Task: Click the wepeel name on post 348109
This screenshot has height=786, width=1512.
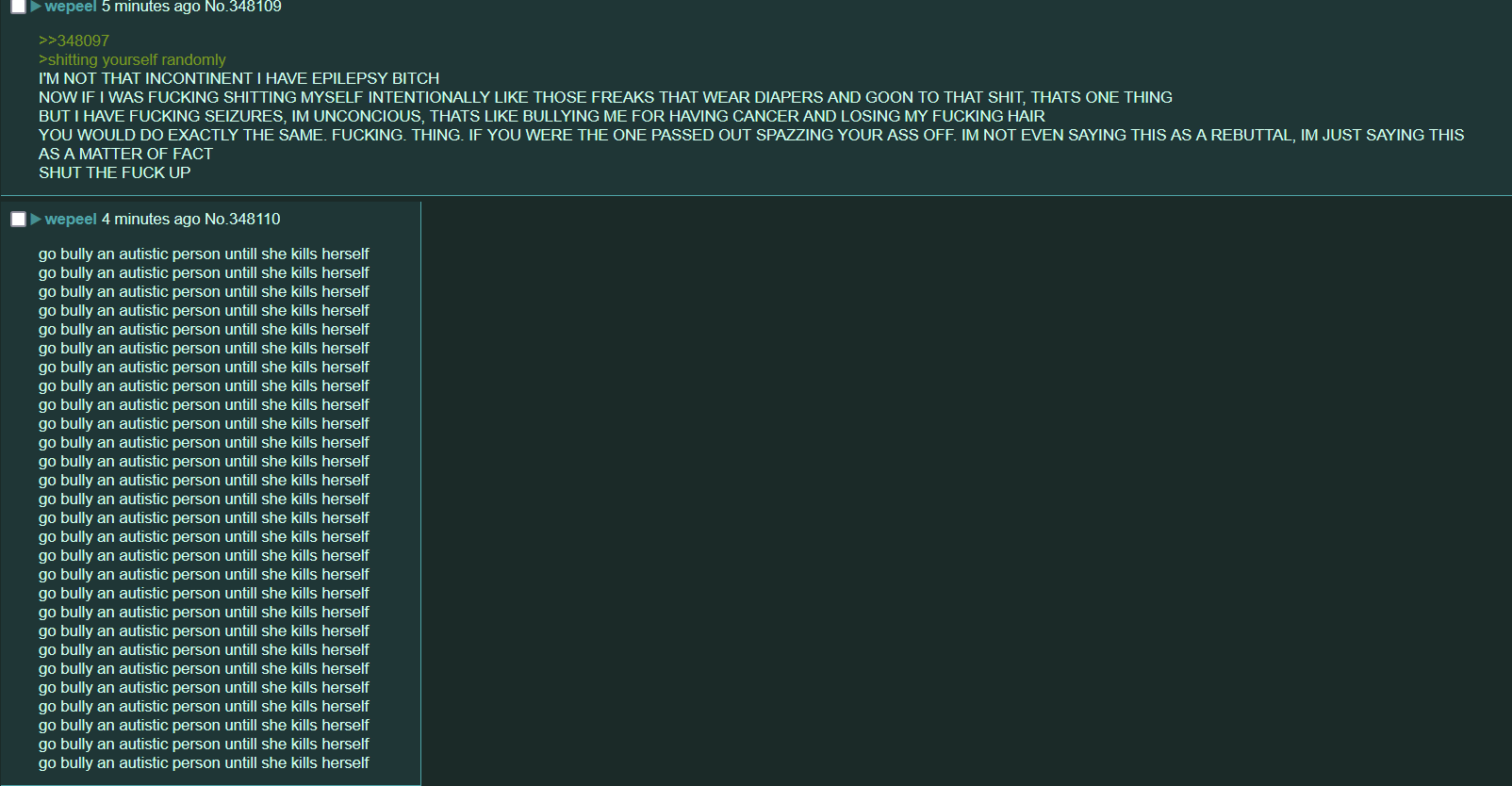Action: point(71,7)
